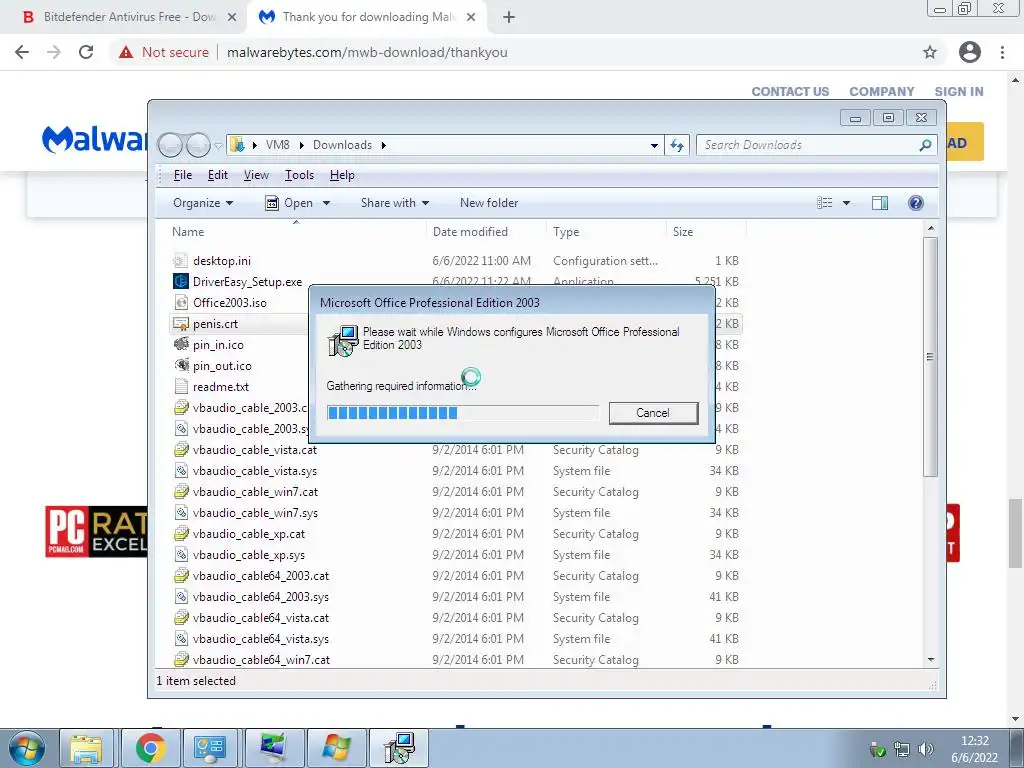Reload the Malwarebytes page in Chrome
Image resolution: width=1024 pixels, height=768 pixels.
[86, 52]
